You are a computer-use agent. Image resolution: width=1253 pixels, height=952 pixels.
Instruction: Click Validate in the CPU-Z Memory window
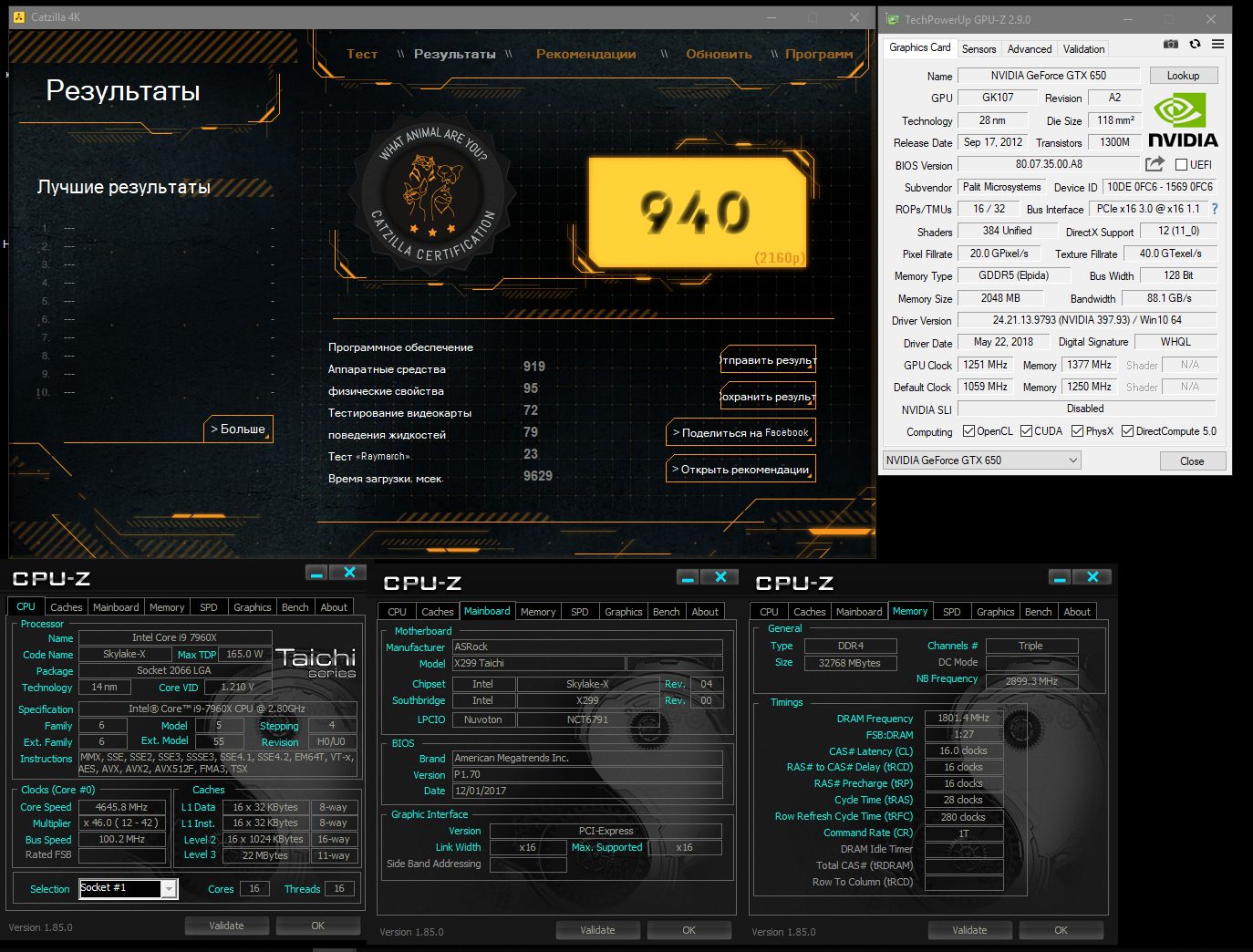969,930
